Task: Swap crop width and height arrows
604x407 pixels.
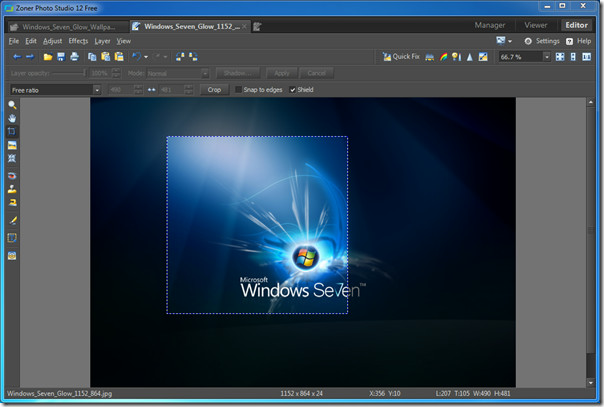Action: pos(151,90)
